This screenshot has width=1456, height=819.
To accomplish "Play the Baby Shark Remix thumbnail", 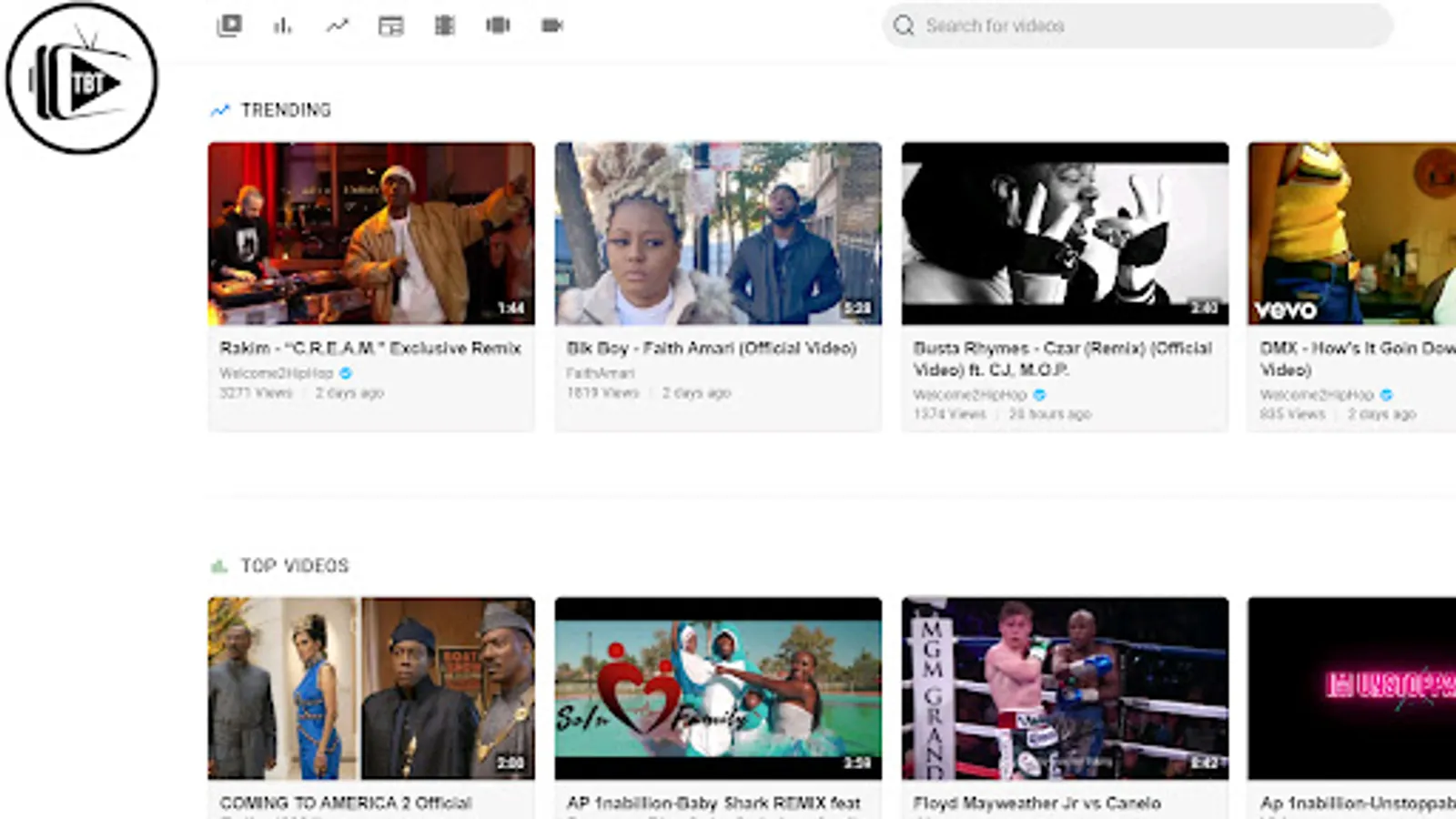I will [718, 688].
